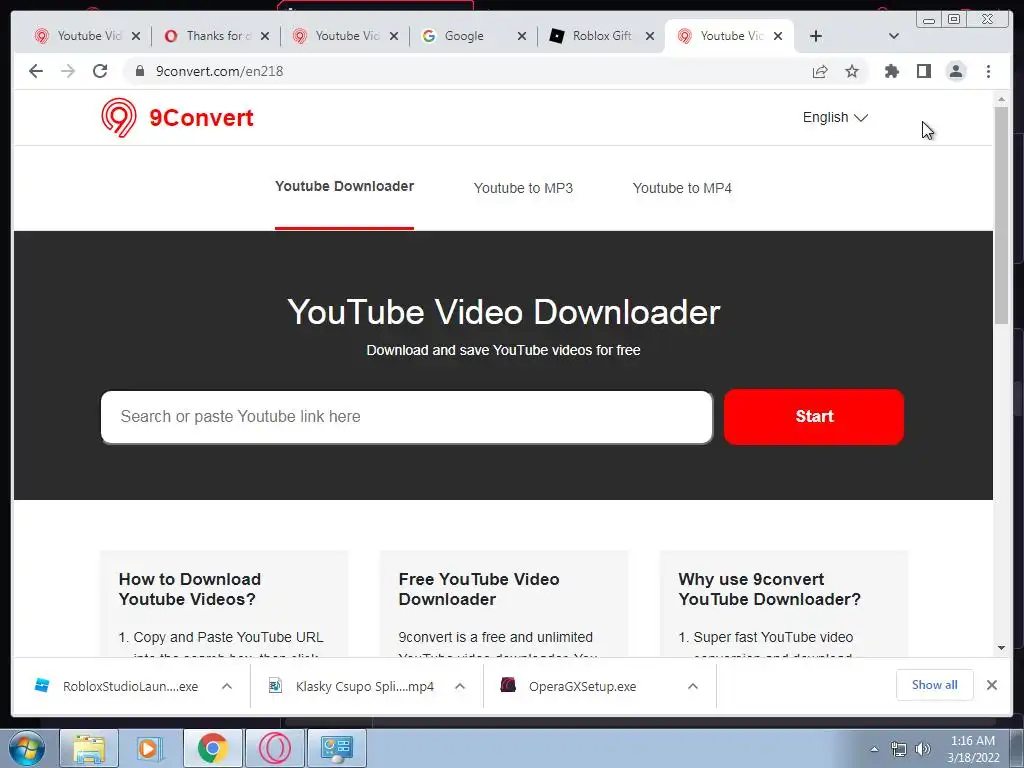Click the network tray icon
Viewport: 1024px width, 768px height.
899,749
